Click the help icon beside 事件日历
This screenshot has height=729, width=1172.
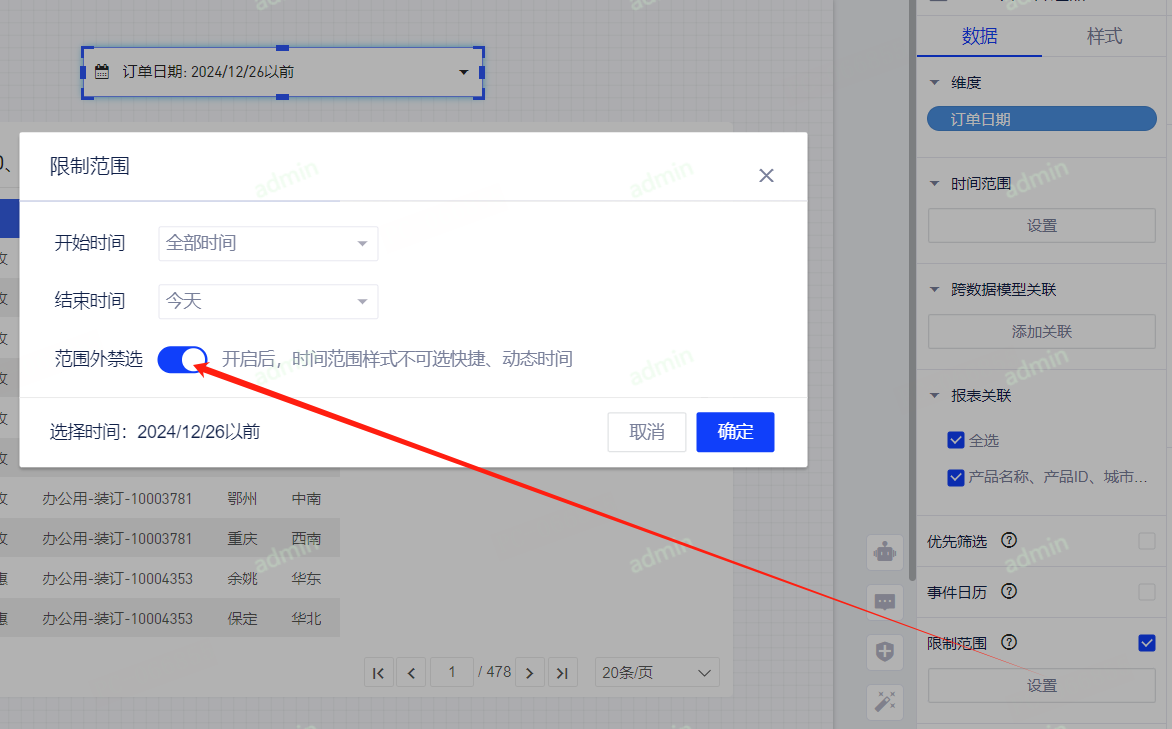(1009, 592)
